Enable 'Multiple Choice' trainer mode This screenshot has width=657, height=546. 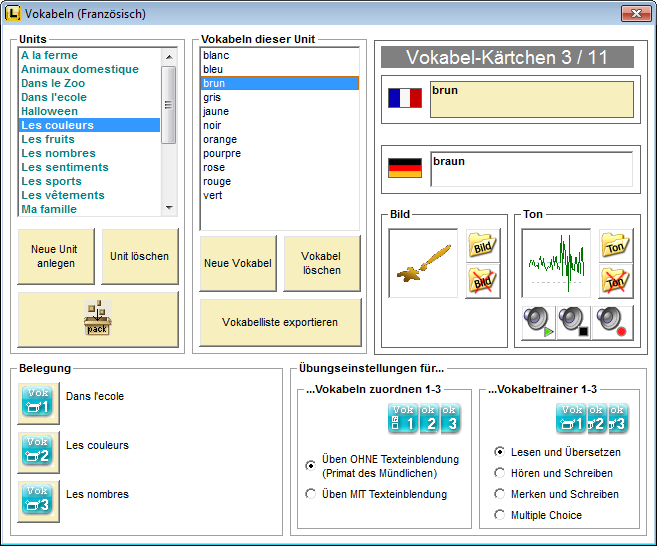tap(500, 515)
